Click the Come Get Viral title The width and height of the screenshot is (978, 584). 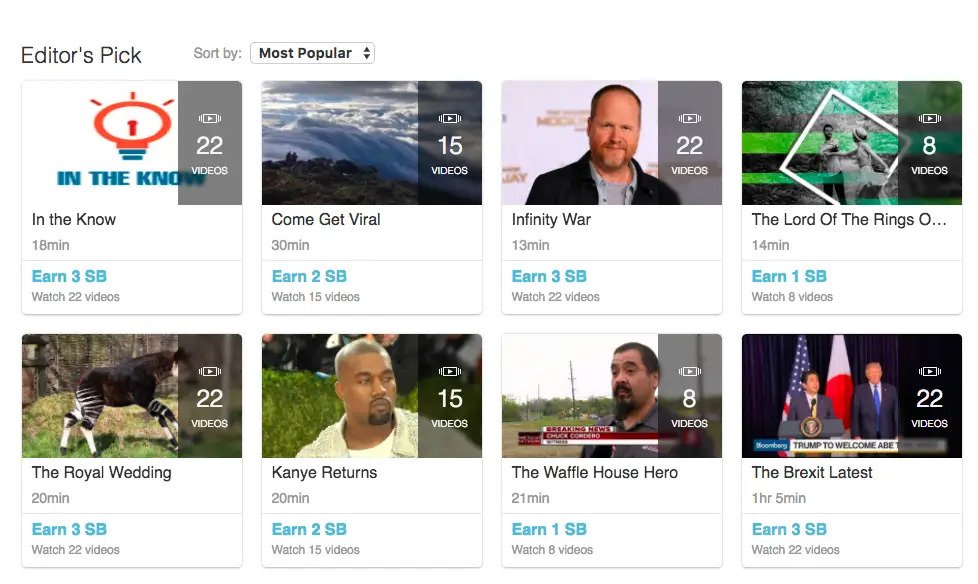coord(326,220)
